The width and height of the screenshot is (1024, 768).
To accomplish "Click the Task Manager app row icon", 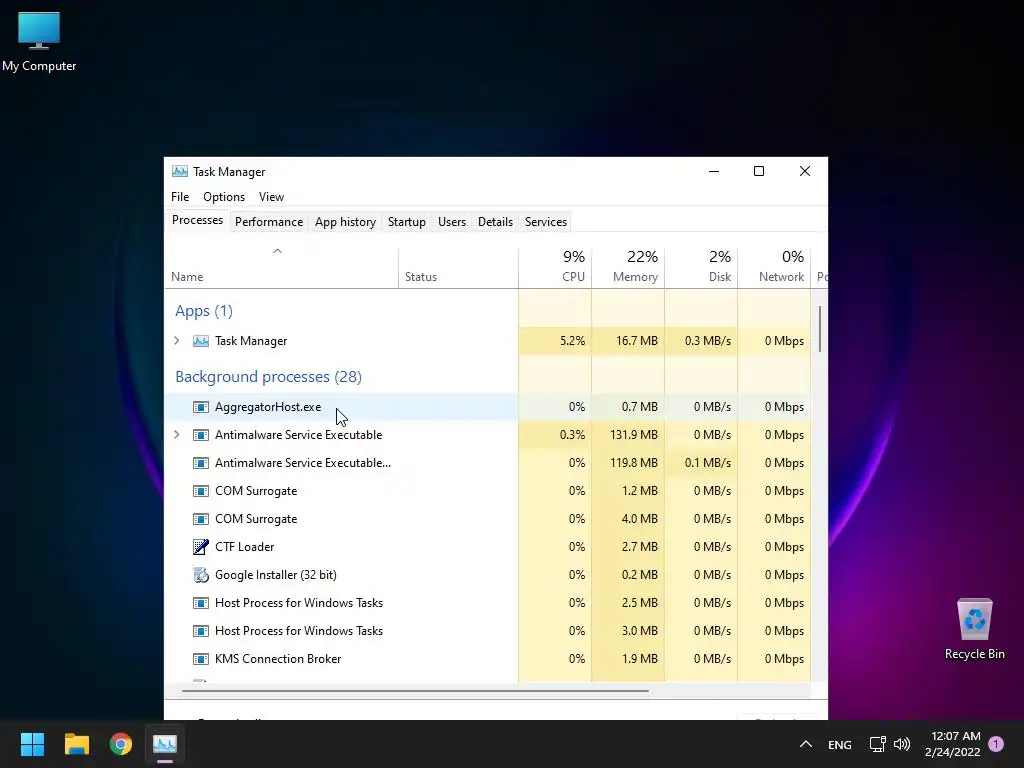I will (200, 341).
